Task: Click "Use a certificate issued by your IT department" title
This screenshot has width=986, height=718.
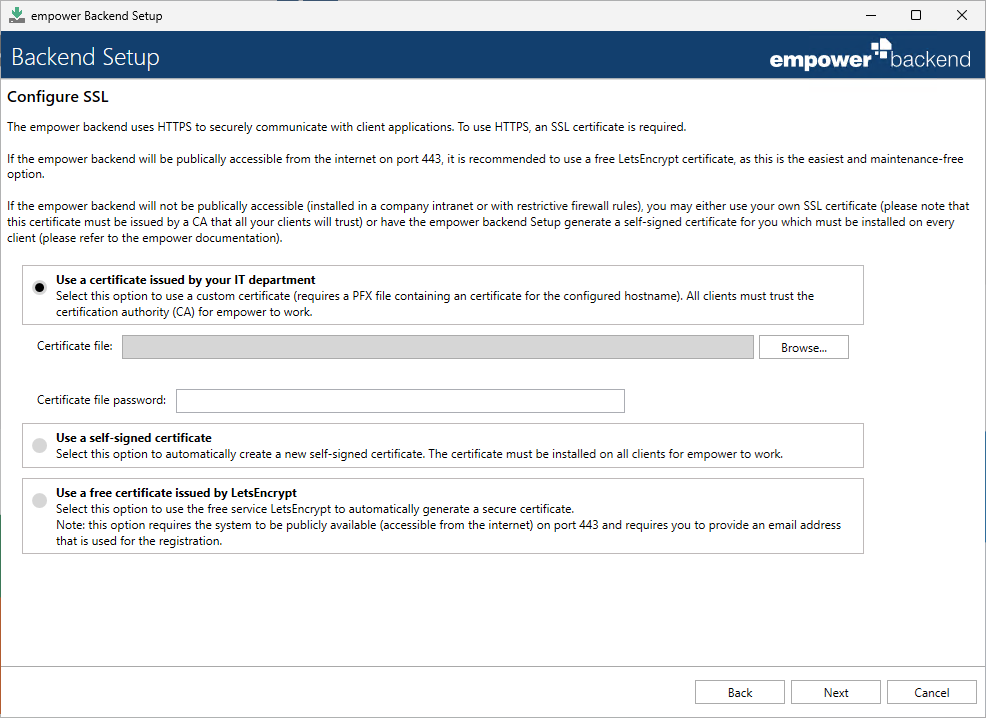Action: (x=186, y=280)
